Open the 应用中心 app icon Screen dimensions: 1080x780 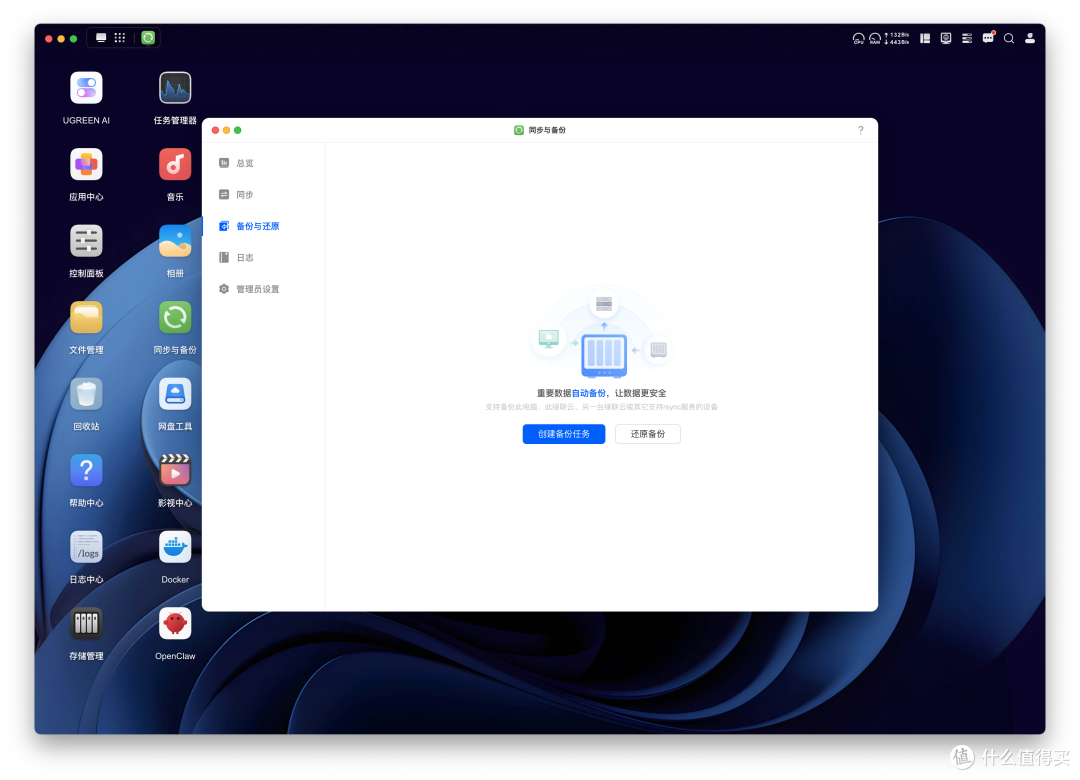(86, 165)
